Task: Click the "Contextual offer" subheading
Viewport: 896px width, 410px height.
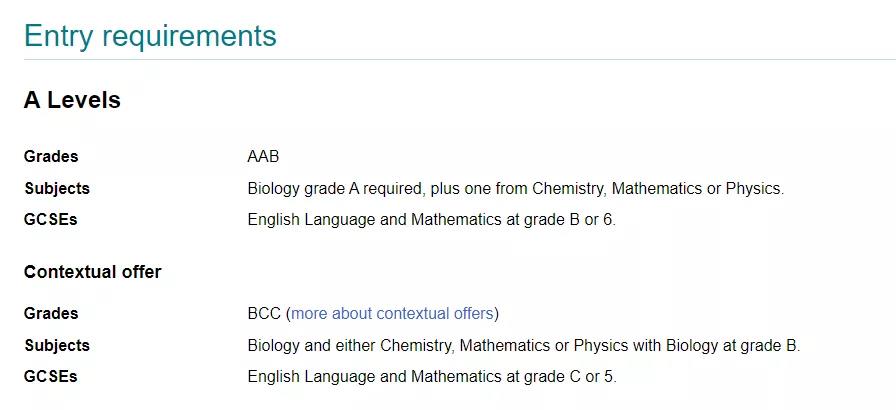Action: [92, 272]
